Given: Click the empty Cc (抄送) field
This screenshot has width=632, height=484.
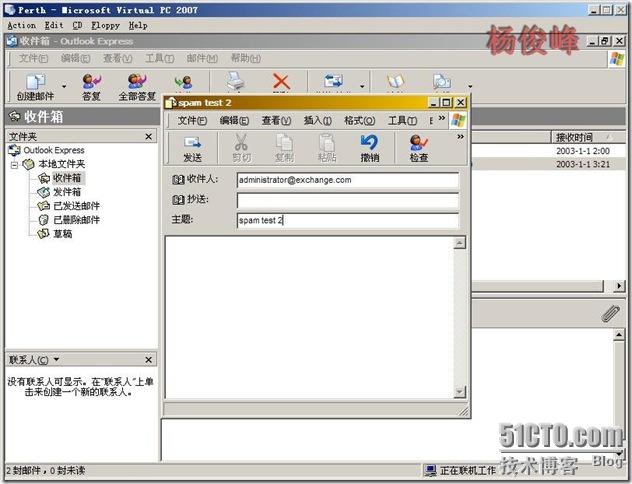Looking at the screenshot, I should pyautogui.click(x=348, y=200).
